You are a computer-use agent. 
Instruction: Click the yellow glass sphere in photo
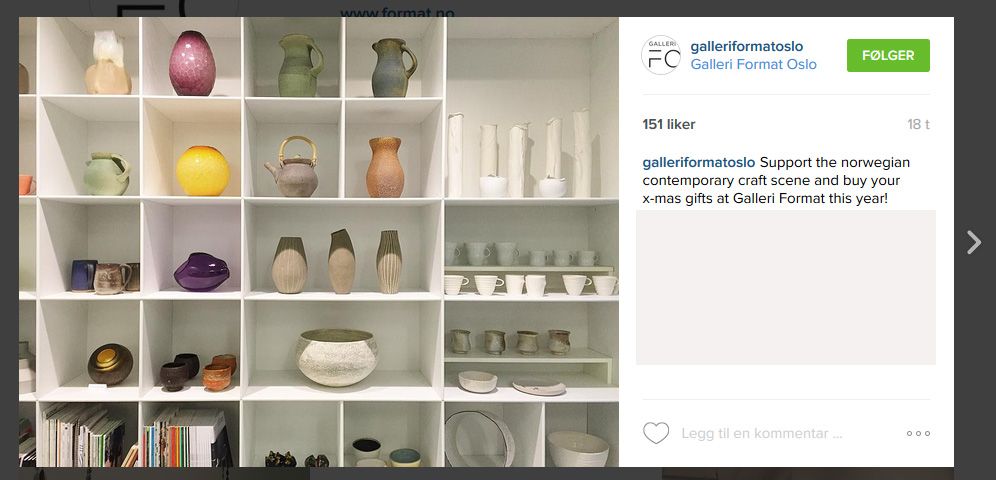click(x=203, y=171)
